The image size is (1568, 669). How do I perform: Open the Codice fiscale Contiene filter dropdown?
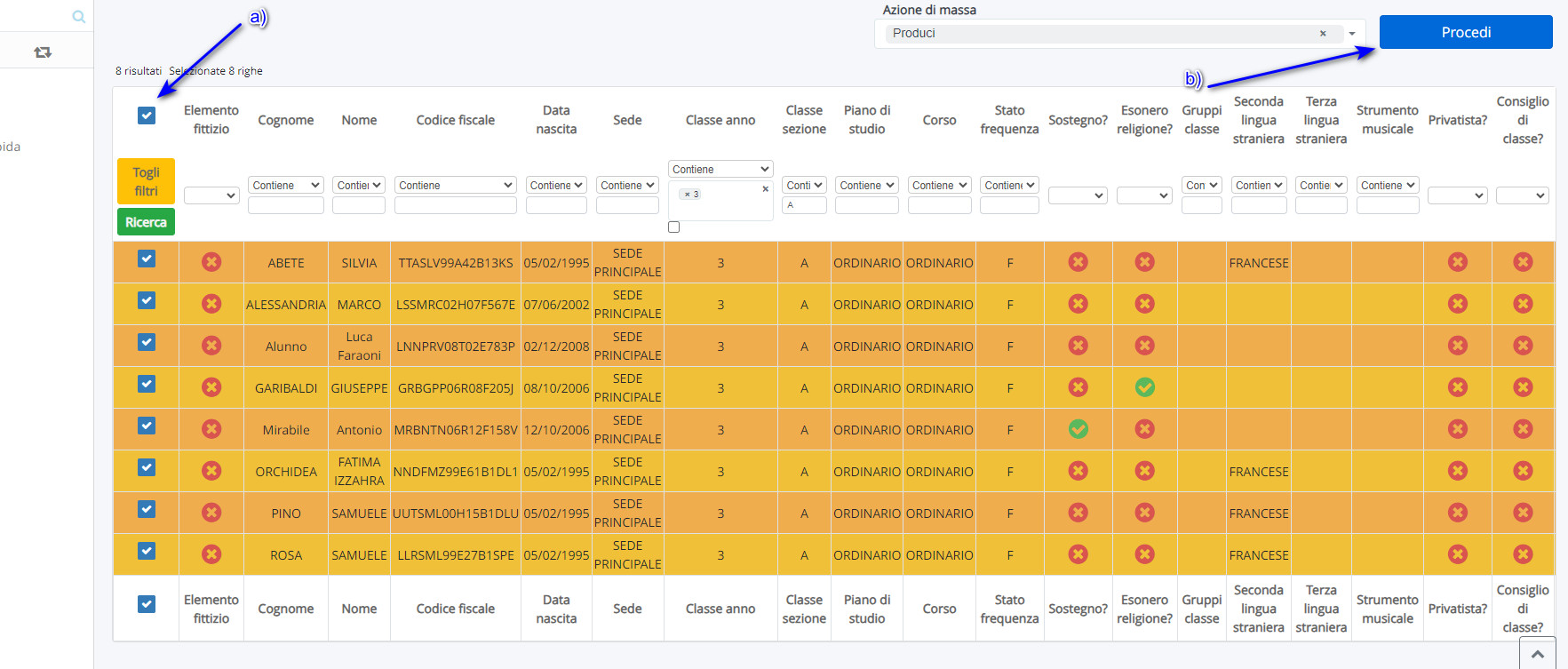click(x=455, y=185)
